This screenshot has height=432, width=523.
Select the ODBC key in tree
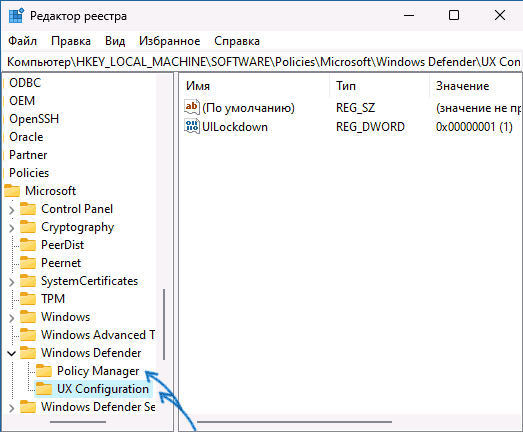25,83
